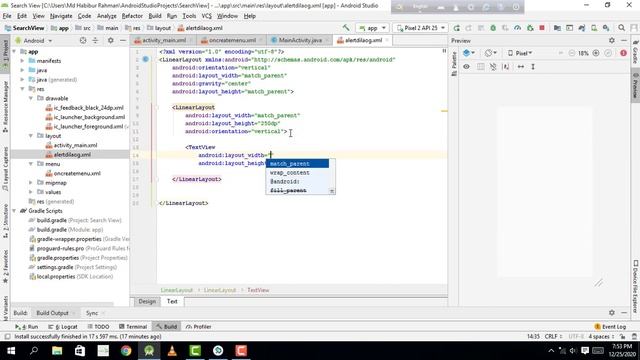Open the Event Log
This screenshot has height=360, width=640.
click(610, 327)
